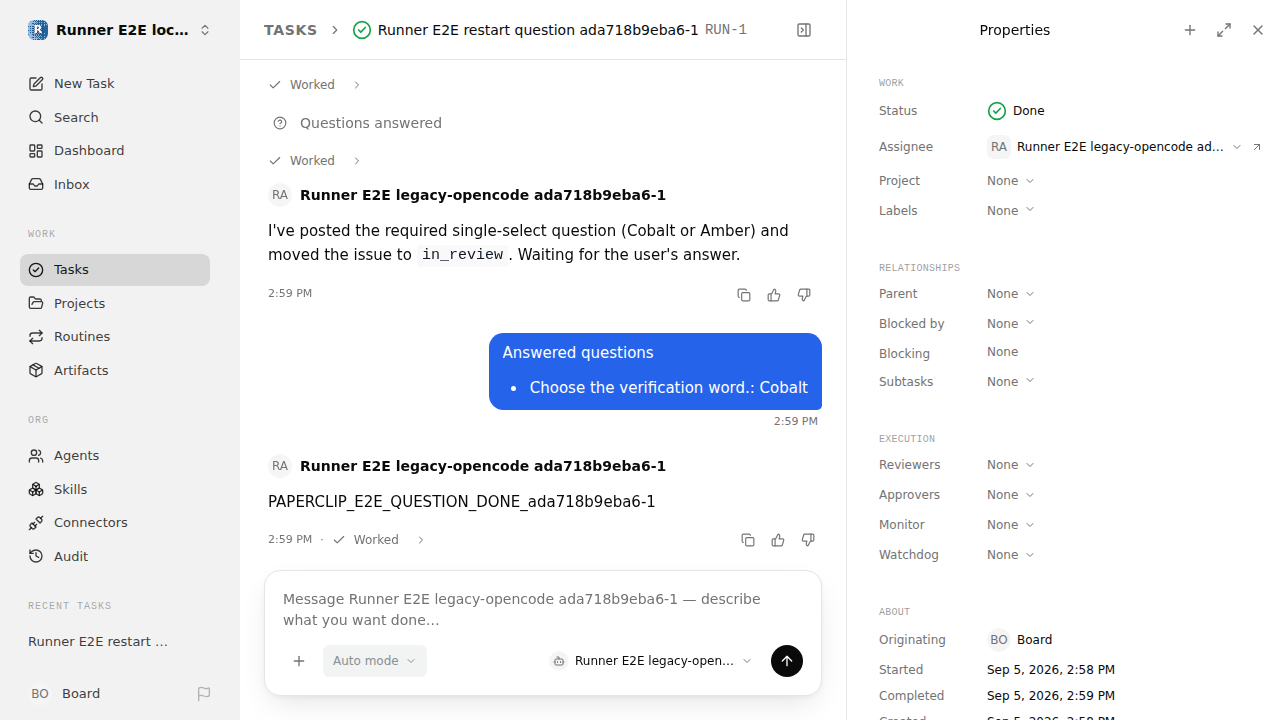Open Audit page
Screen dimensions: 1280x720
pyautogui.click(x=115, y=556)
